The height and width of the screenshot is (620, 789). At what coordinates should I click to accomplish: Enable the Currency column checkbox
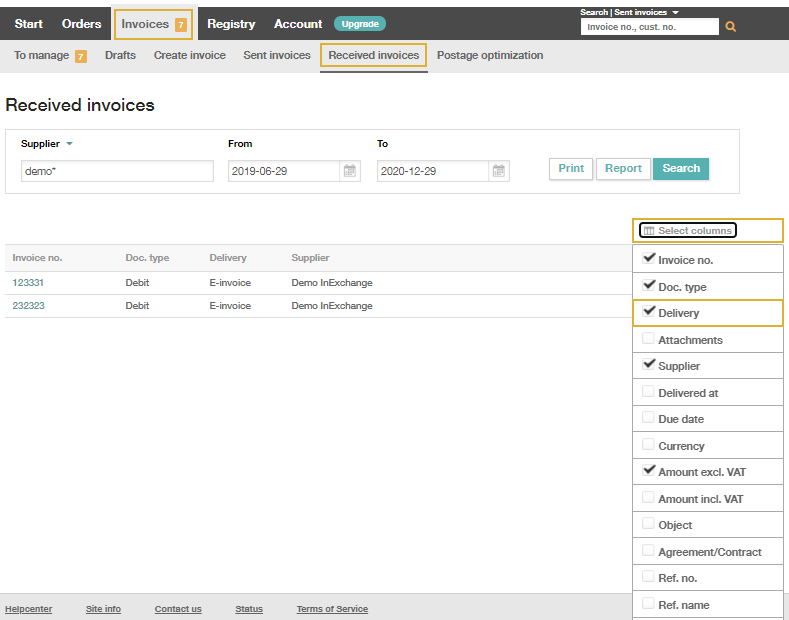[x=649, y=444]
